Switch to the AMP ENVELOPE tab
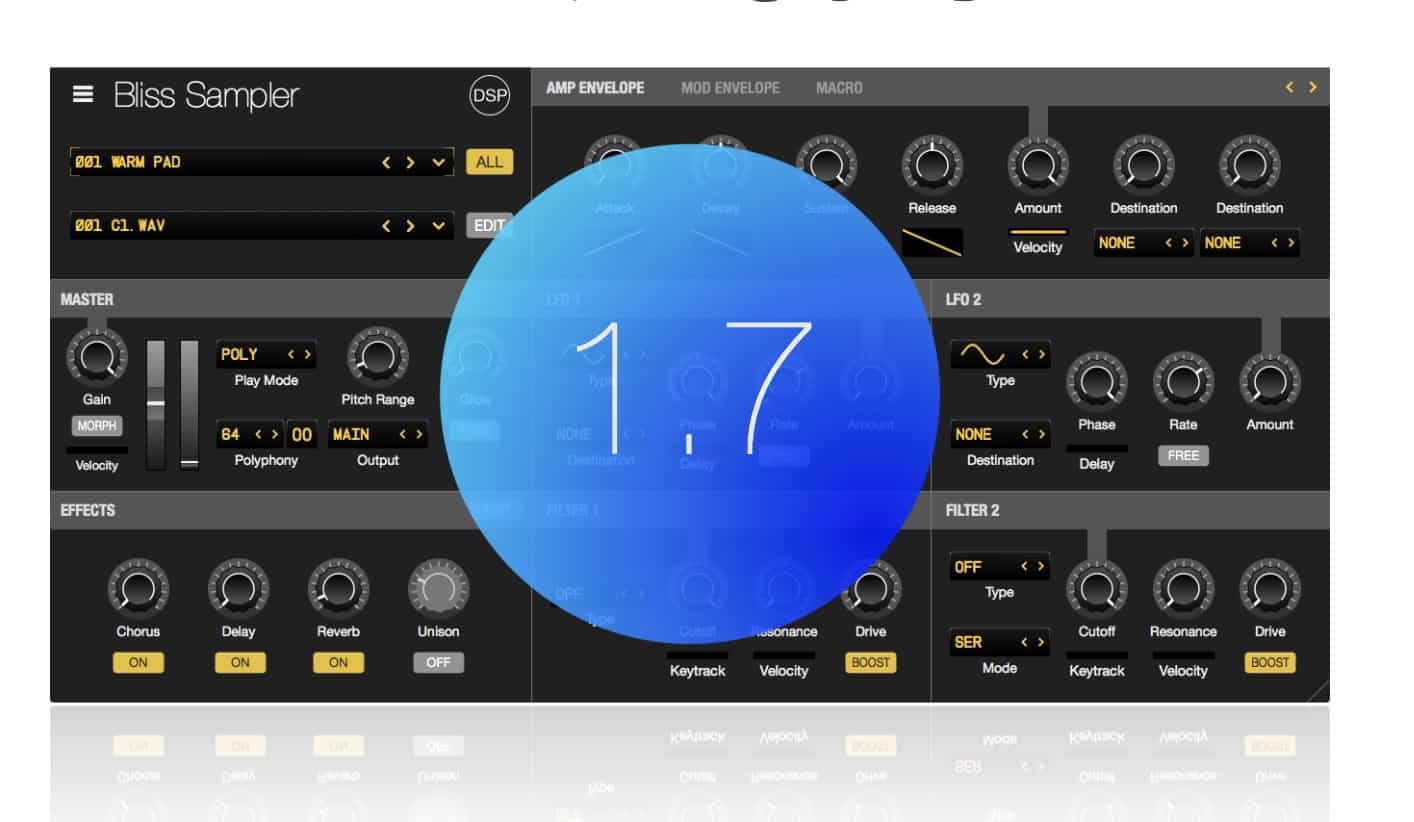The height and width of the screenshot is (822, 1414). [595, 88]
